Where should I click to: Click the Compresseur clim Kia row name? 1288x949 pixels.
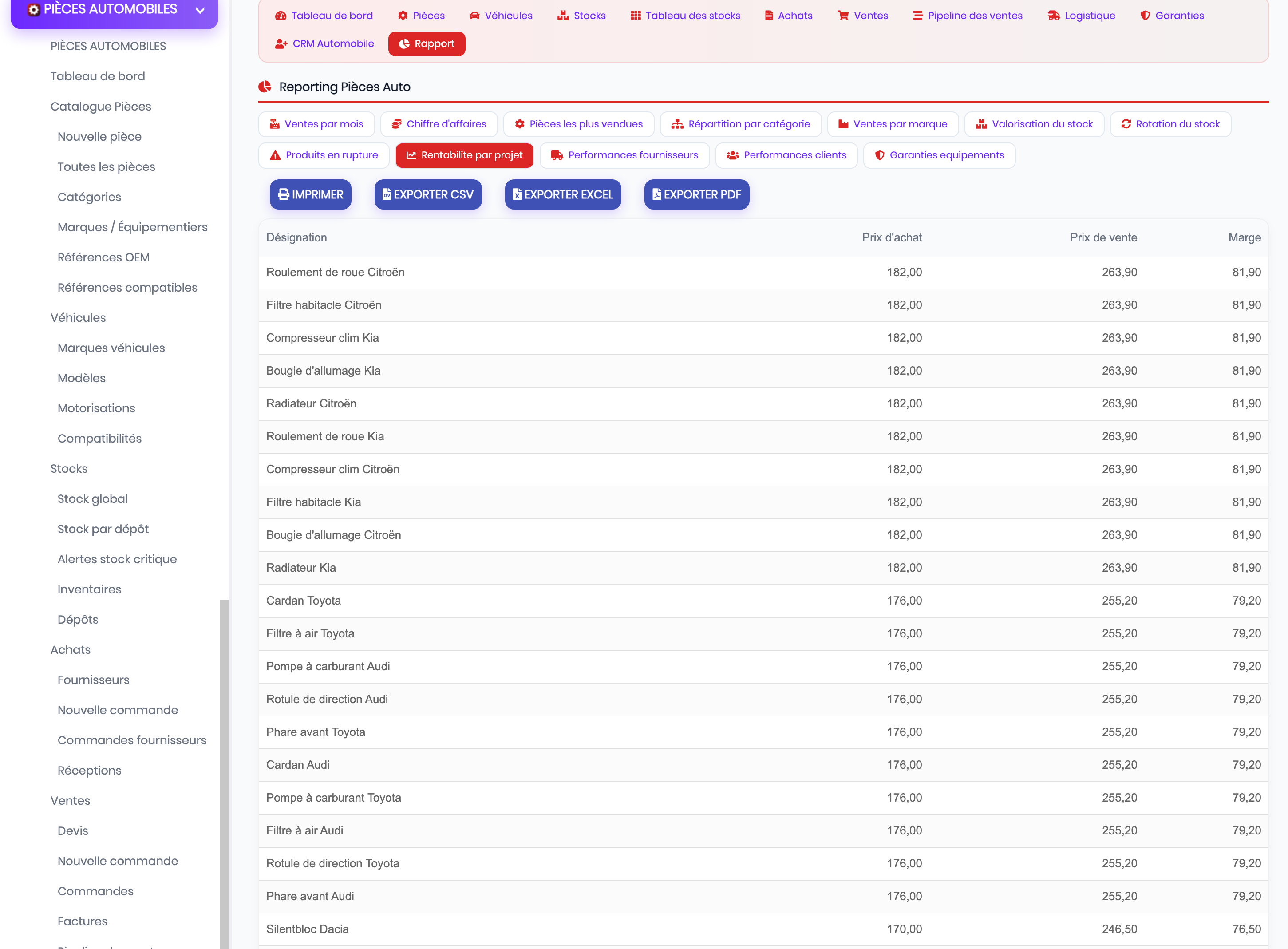(x=323, y=338)
